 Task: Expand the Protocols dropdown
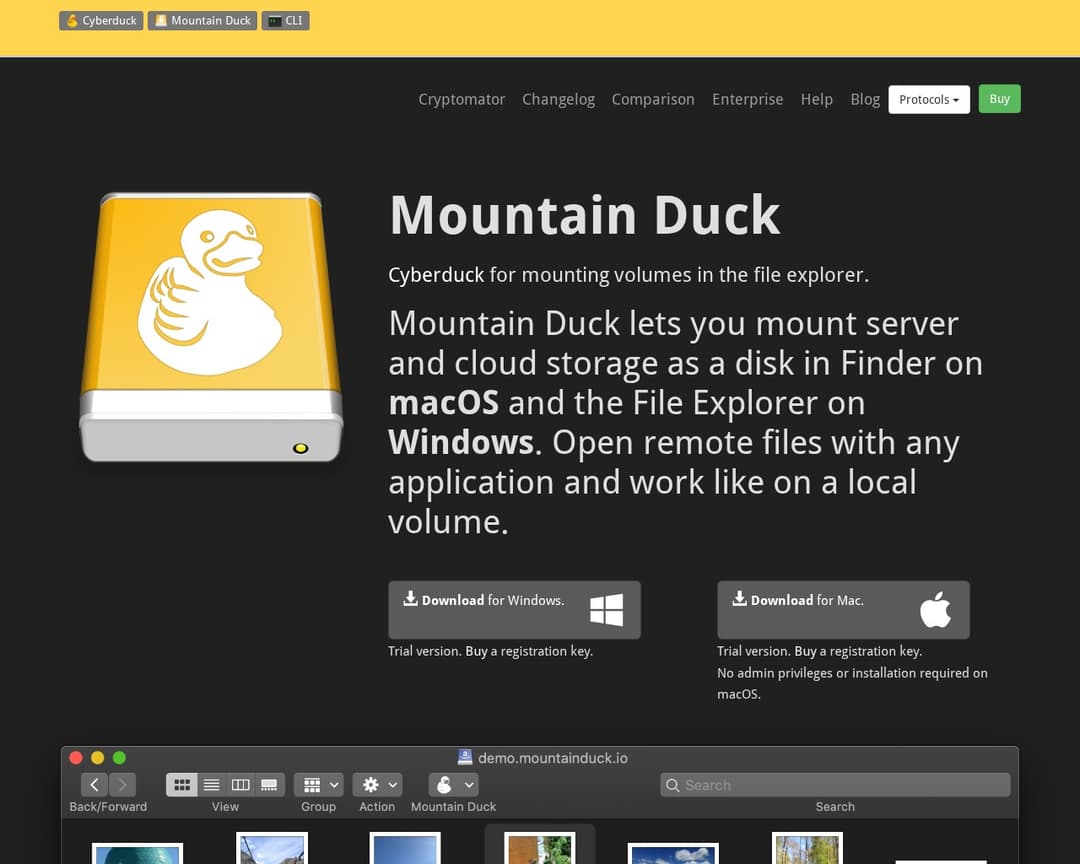[x=929, y=99]
